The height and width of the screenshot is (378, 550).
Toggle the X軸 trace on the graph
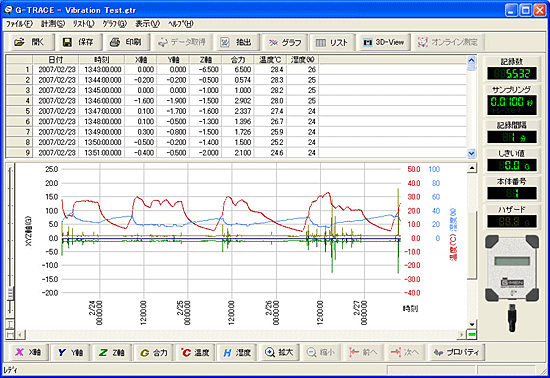29,352
